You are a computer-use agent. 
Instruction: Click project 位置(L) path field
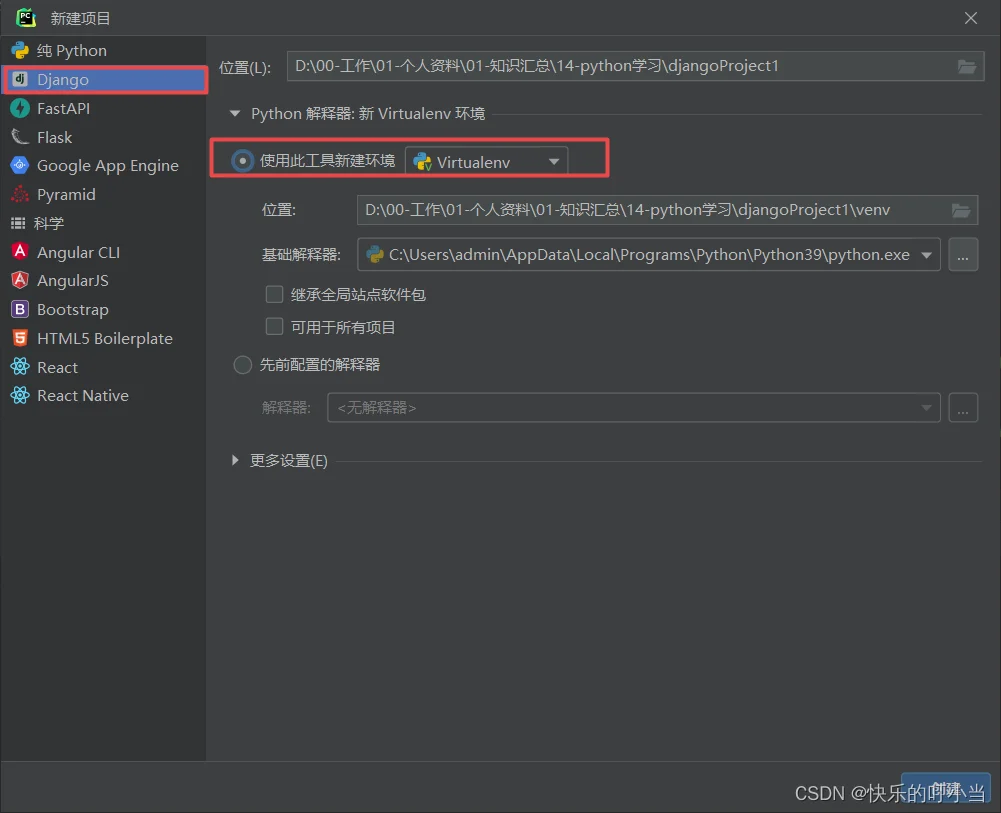635,66
